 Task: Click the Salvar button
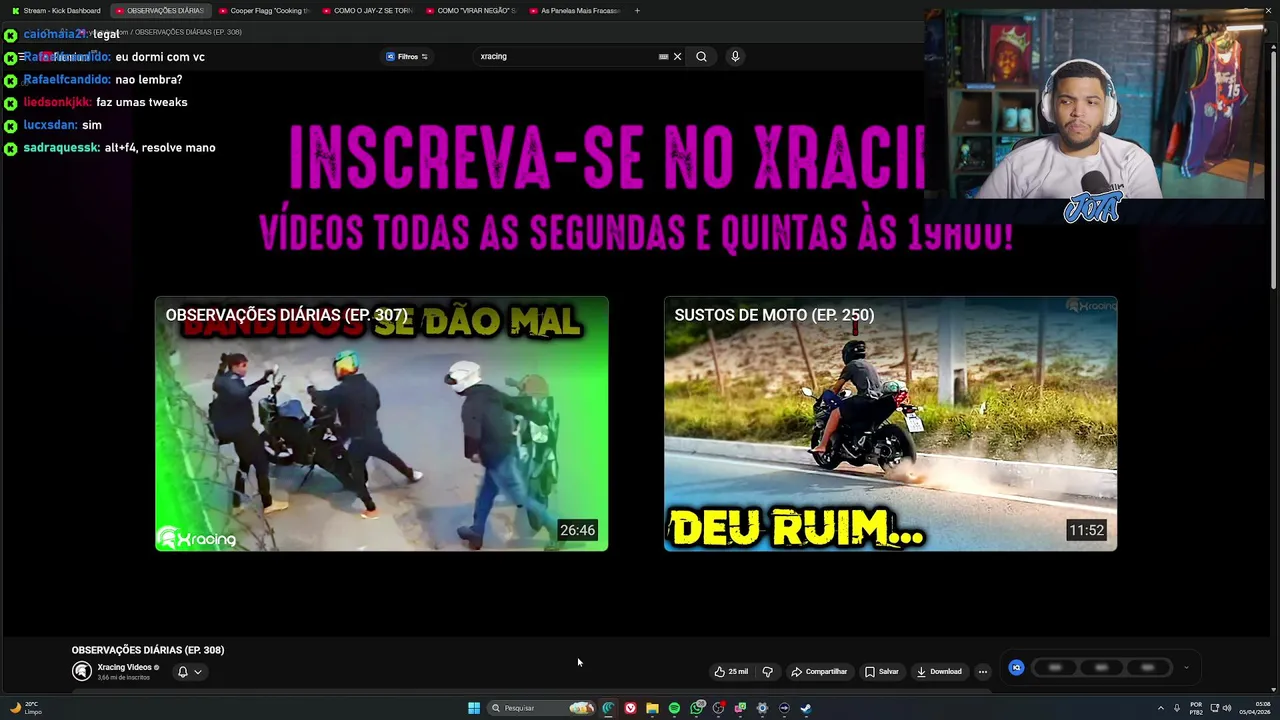tap(881, 671)
